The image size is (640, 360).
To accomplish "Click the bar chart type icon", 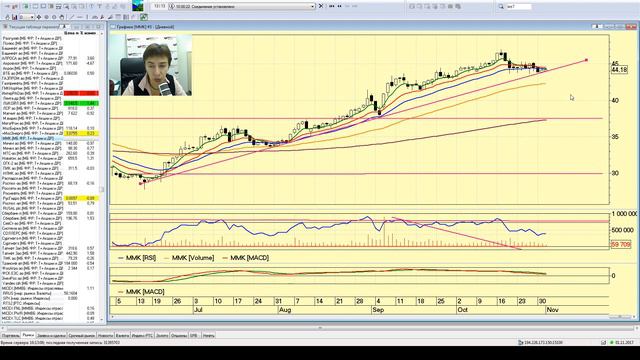I will (x=14, y=17).
